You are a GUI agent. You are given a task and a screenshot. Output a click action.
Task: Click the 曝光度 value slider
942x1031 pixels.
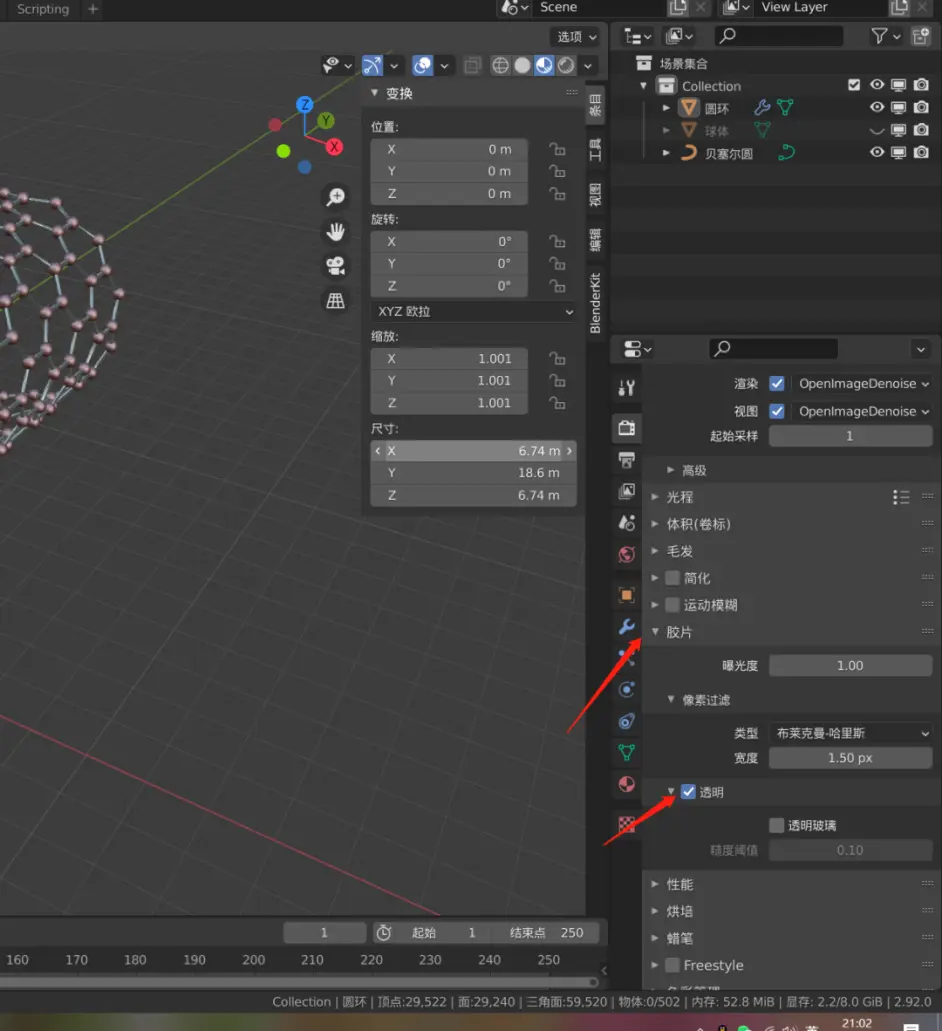pyautogui.click(x=851, y=665)
